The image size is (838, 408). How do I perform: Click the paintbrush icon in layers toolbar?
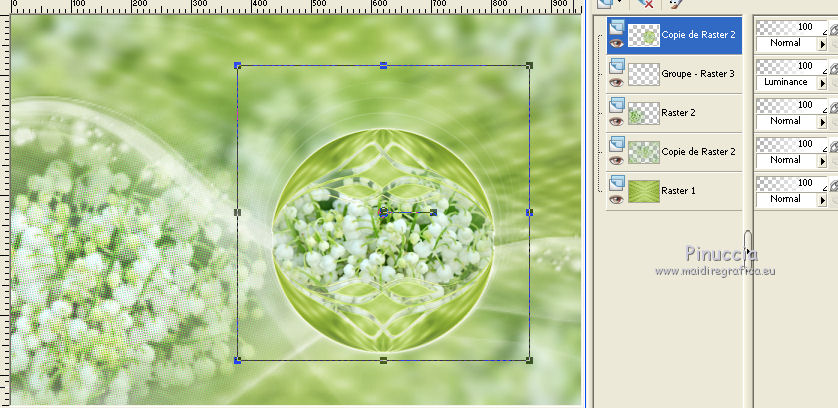click(676, 3)
